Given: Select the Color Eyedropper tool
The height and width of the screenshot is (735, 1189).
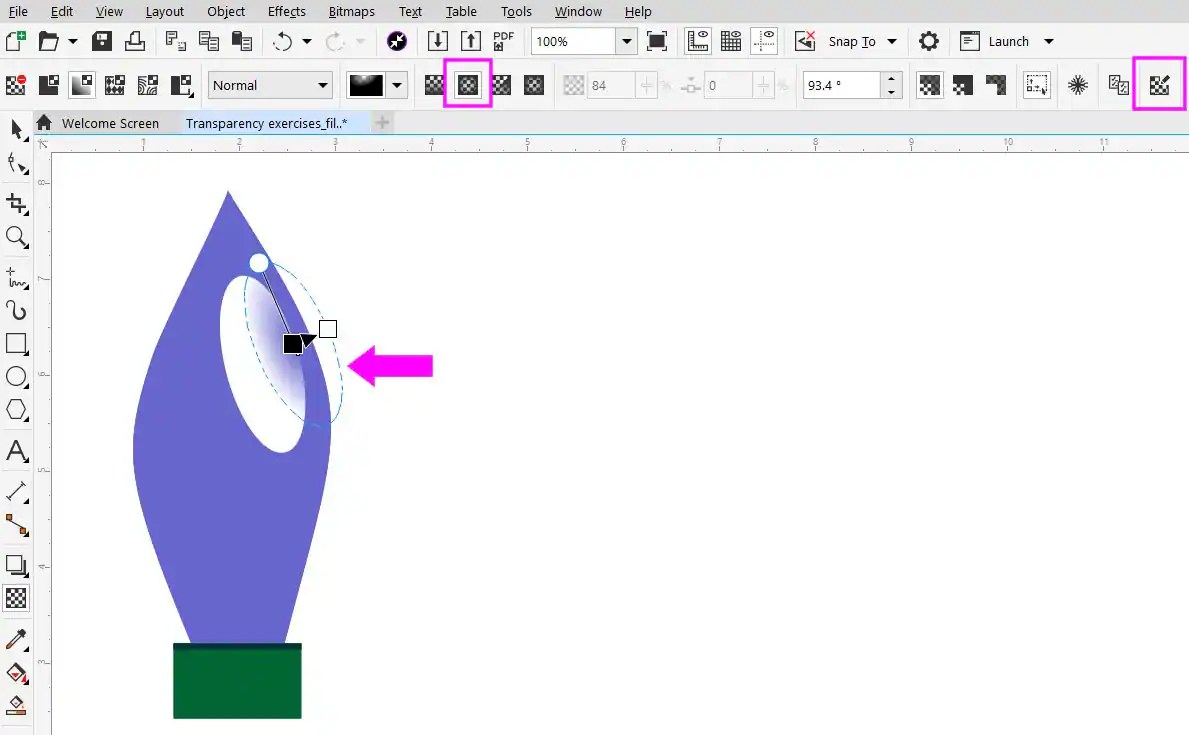Looking at the screenshot, I should [16, 640].
